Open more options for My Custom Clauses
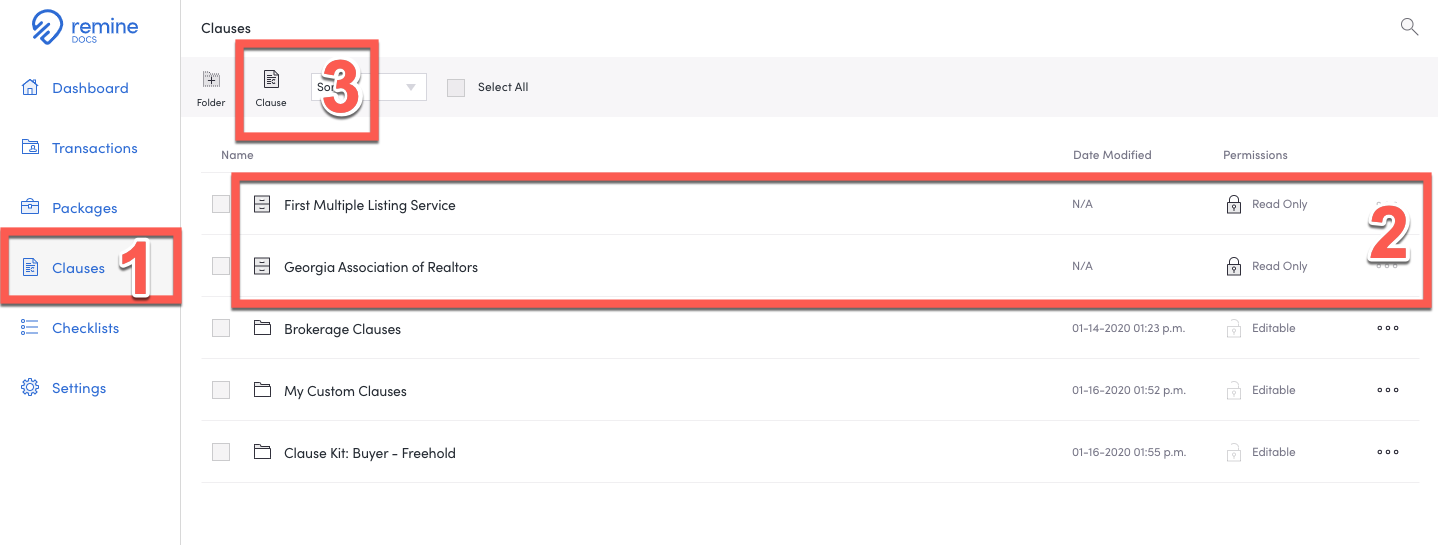1438x545 pixels. click(1388, 390)
